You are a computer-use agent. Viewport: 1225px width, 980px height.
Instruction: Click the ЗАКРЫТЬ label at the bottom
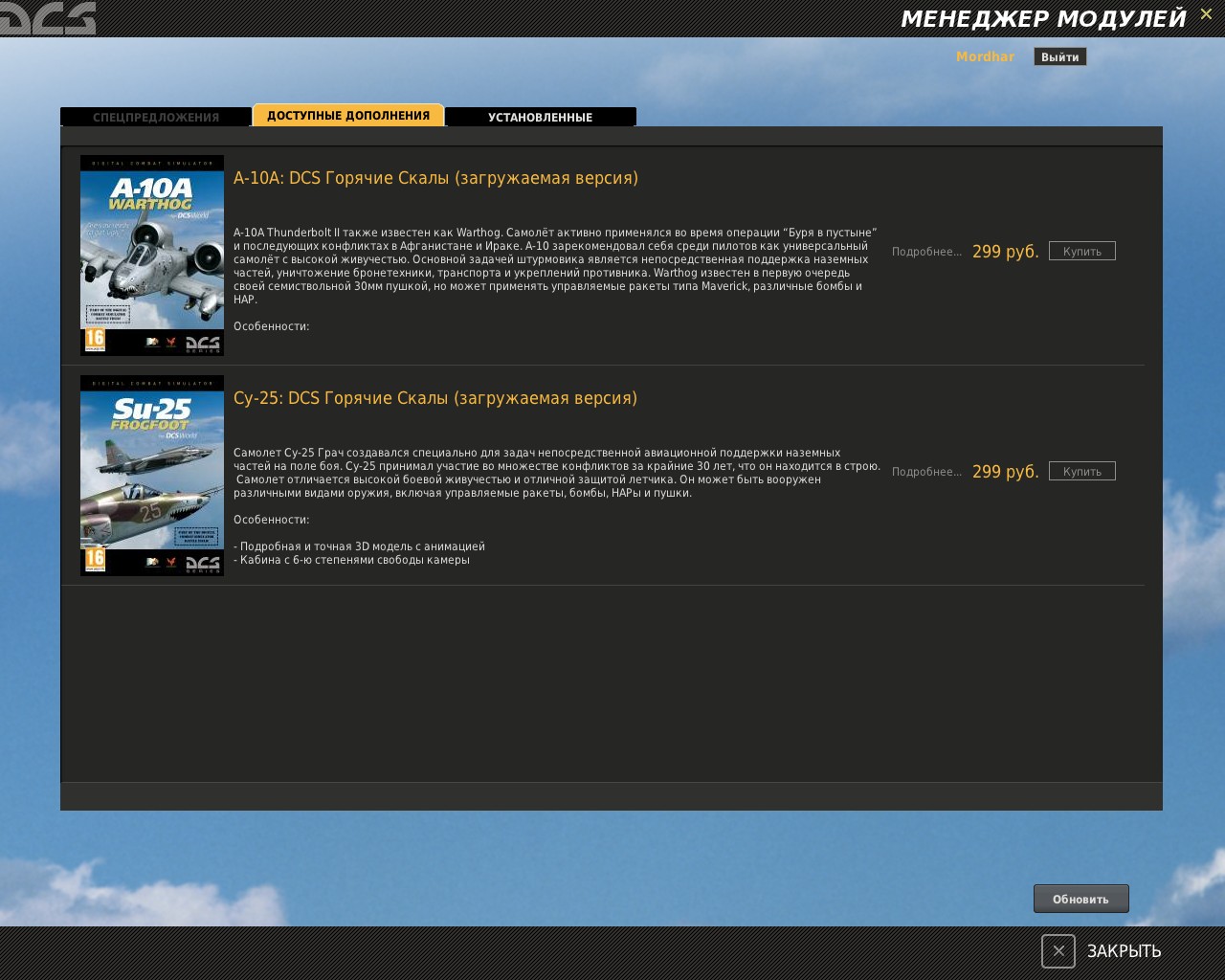[1124, 951]
